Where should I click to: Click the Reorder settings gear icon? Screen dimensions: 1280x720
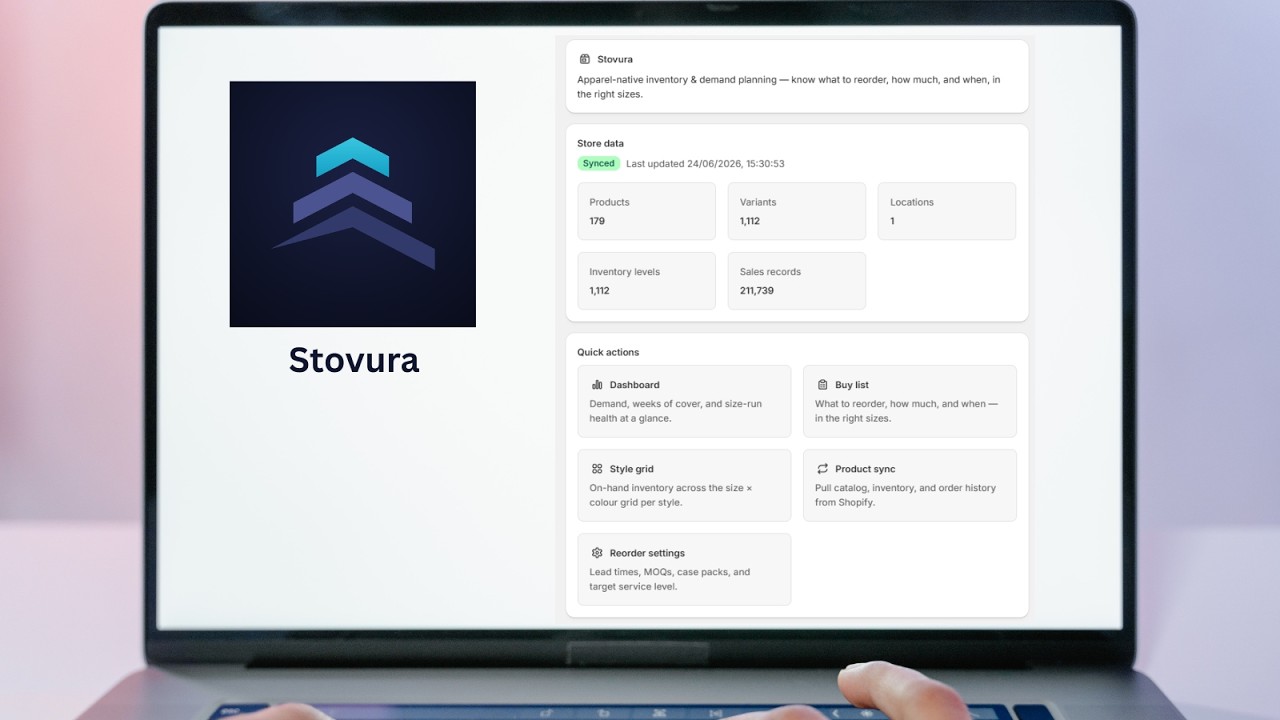597,552
